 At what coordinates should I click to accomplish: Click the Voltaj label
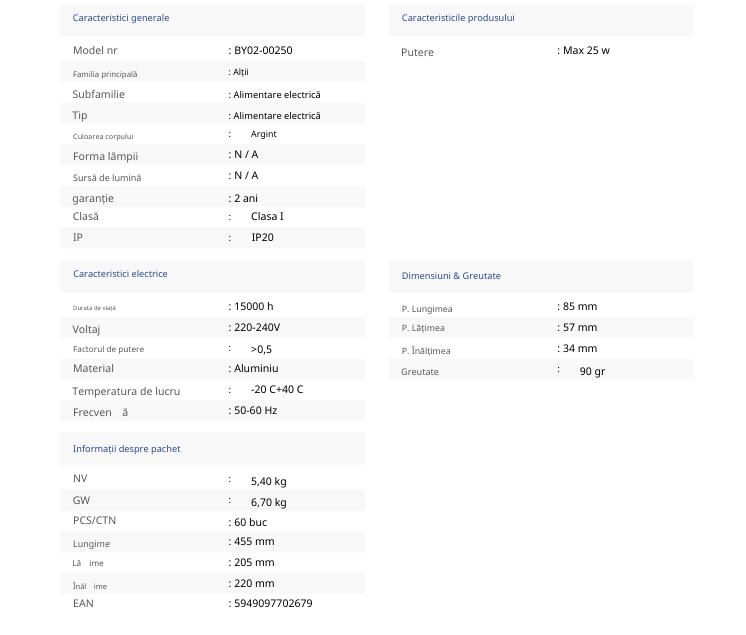click(86, 330)
